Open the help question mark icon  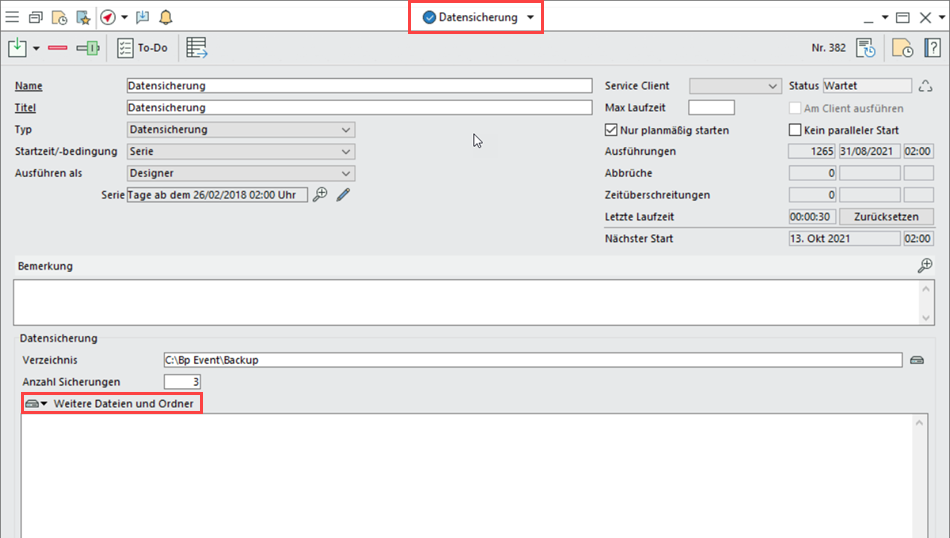(932, 48)
